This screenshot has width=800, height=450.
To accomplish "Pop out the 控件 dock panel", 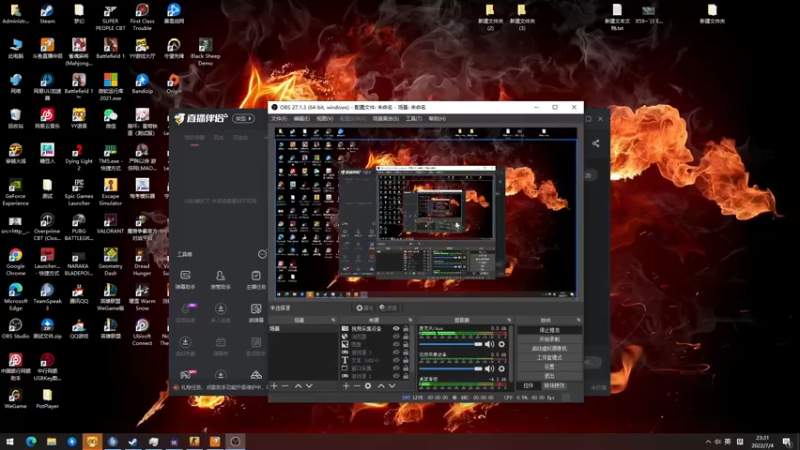I will click(x=579, y=320).
